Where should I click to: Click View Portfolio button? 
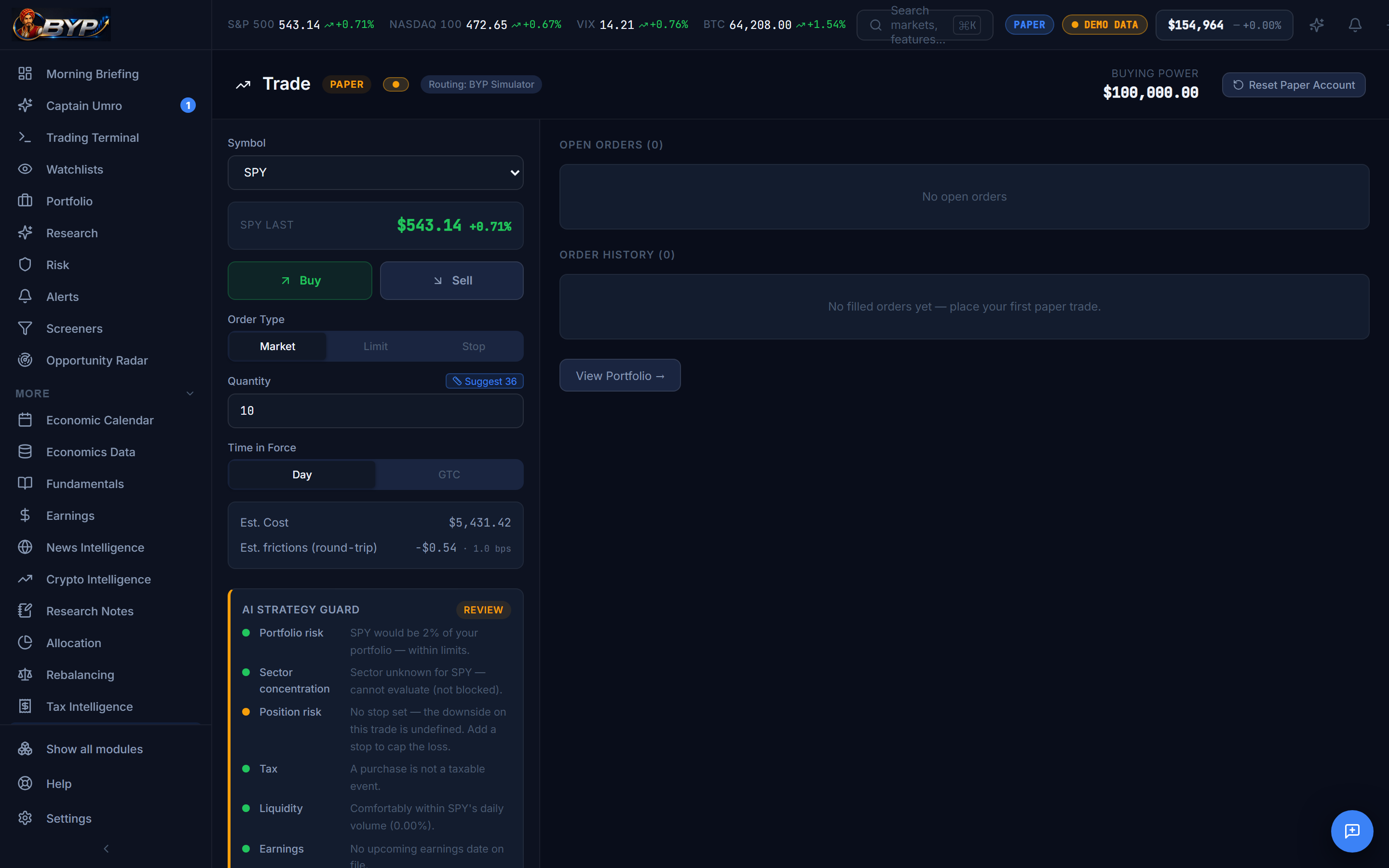(620, 376)
